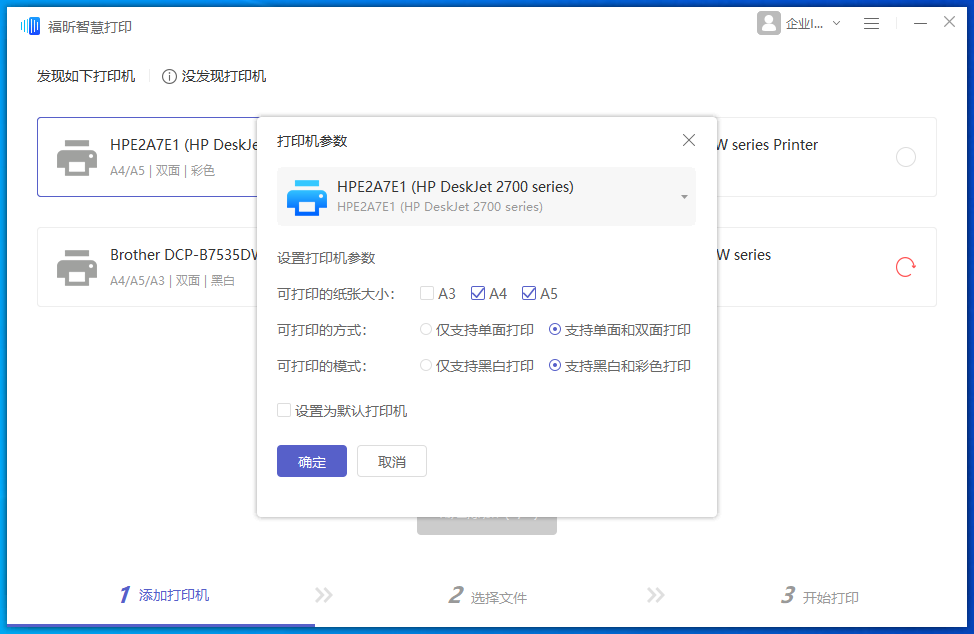Click the blue printer icon inside dialog
The width and height of the screenshot is (974, 634).
point(307,197)
